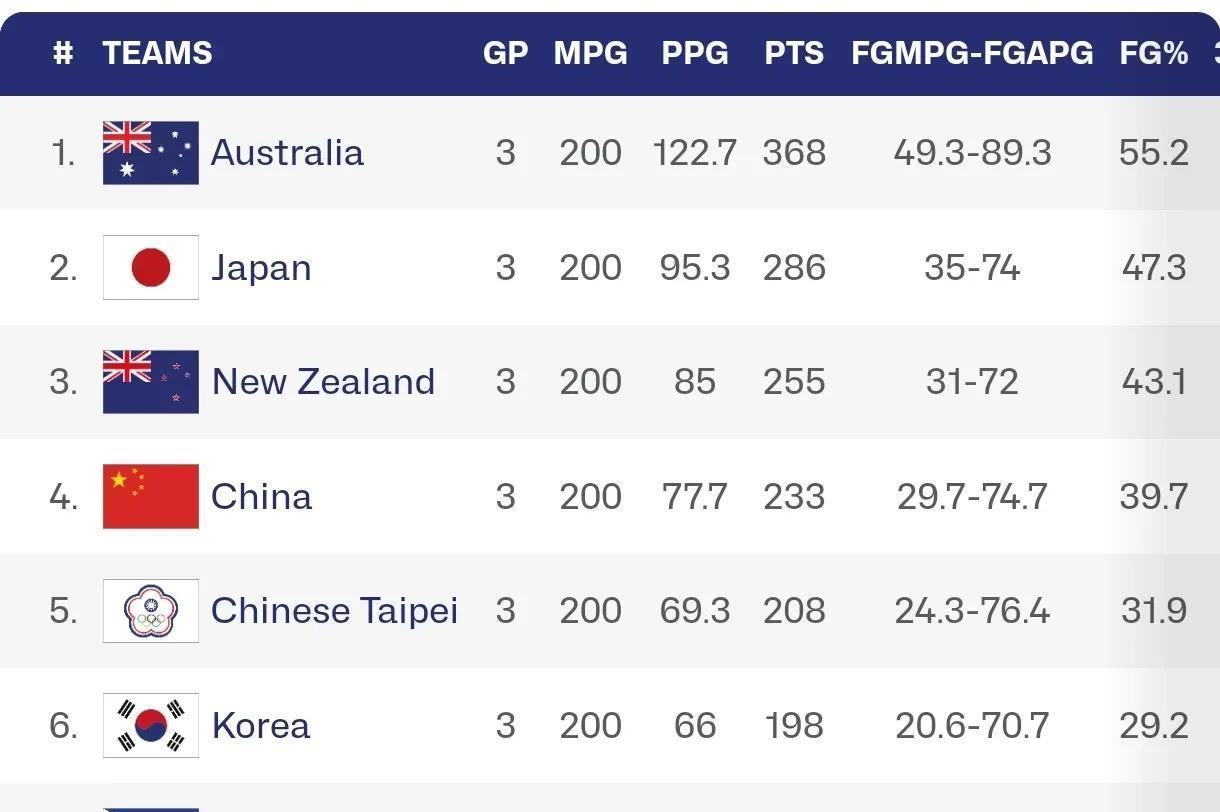Click the Korea flag icon
The width and height of the screenshot is (1220, 812).
pos(150,725)
